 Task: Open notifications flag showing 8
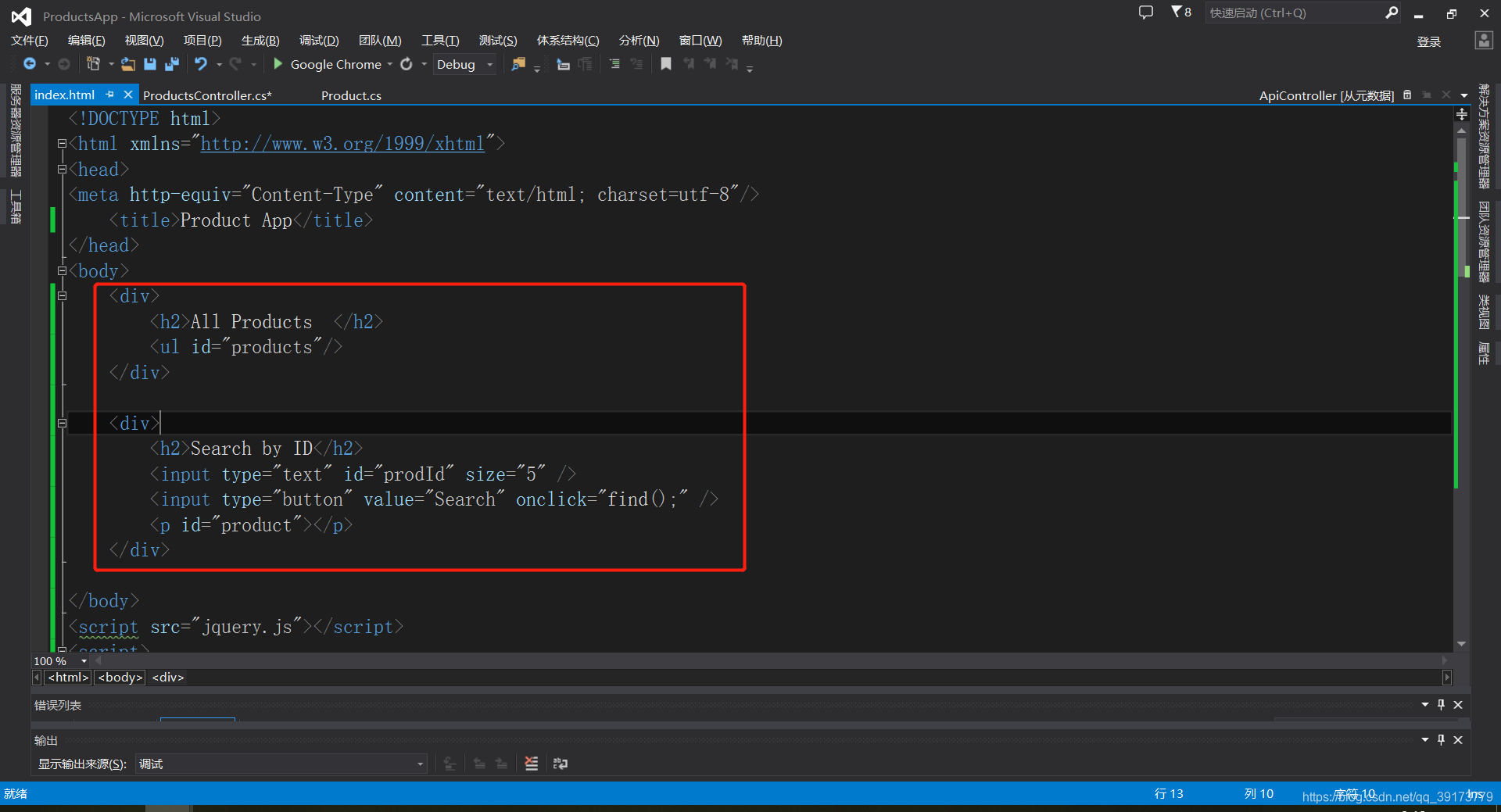(1180, 13)
